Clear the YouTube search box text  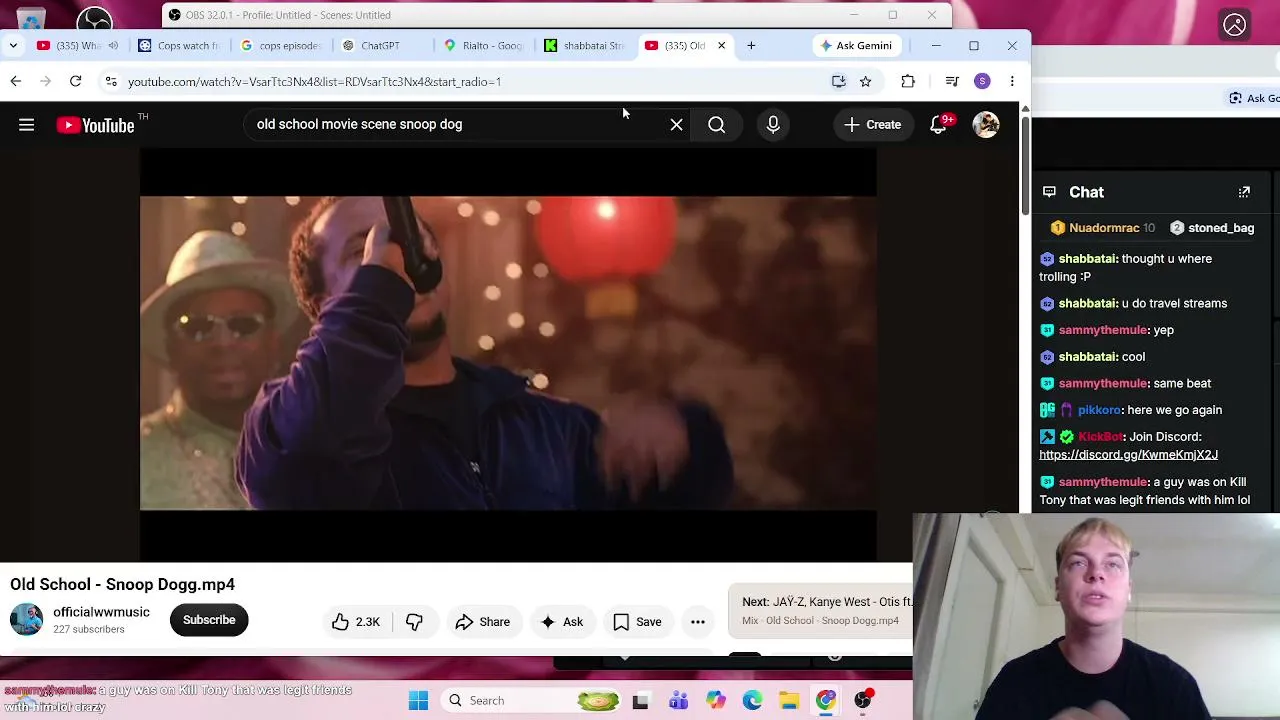[677, 125]
